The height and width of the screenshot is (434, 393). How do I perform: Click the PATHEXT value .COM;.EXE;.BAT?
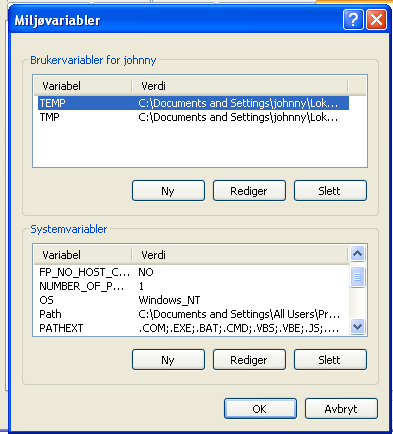239,328
